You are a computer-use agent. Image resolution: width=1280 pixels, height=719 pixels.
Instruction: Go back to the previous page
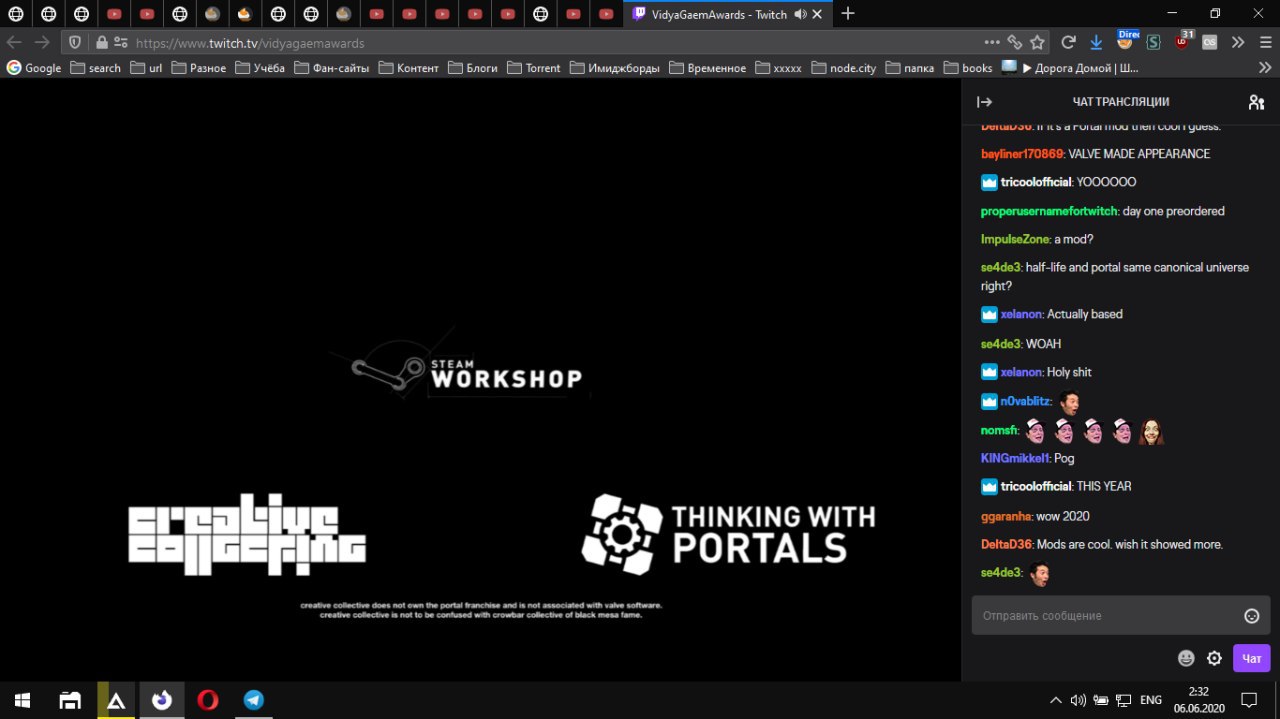(x=14, y=43)
